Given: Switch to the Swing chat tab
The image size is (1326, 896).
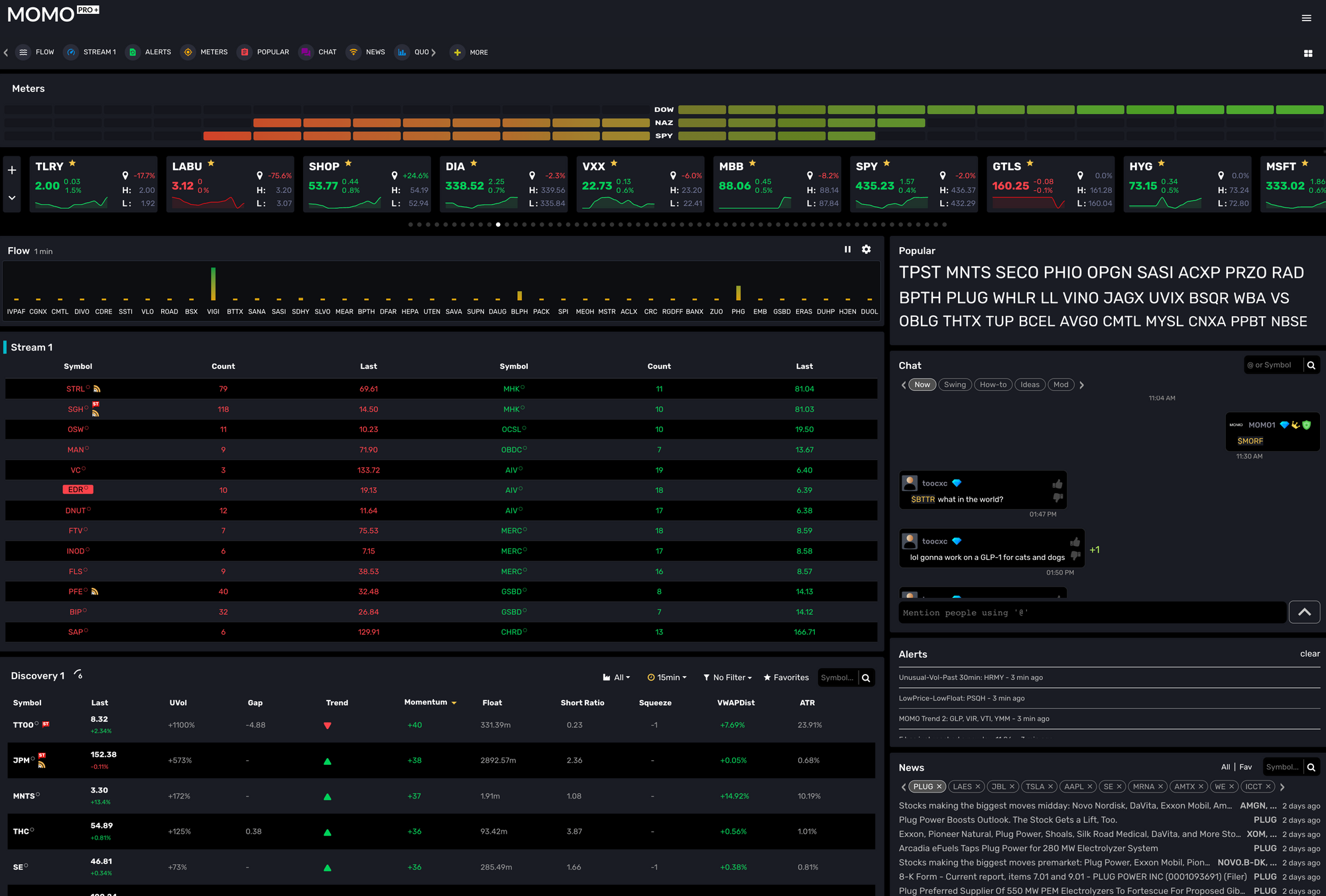Looking at the screenshot, I should coord(955,384).
